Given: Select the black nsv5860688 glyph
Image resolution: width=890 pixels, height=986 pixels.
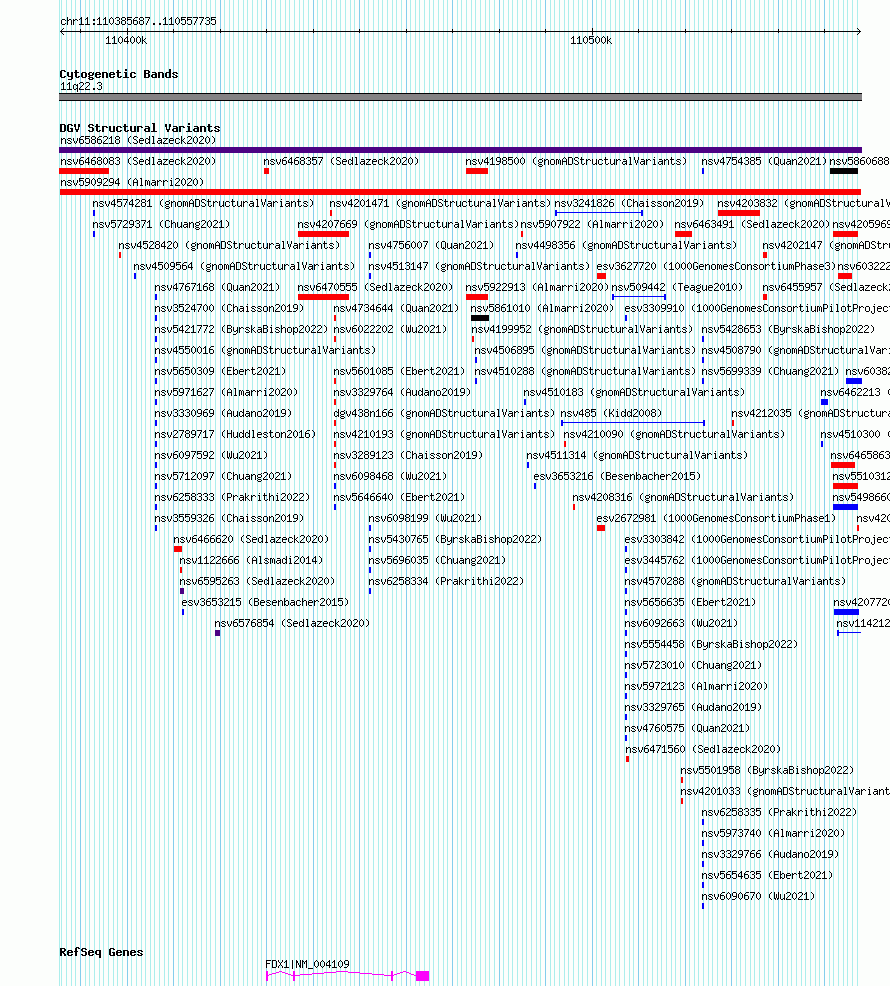Looking at the screenshot, I should pyautogui.click(x=843, y=171).
